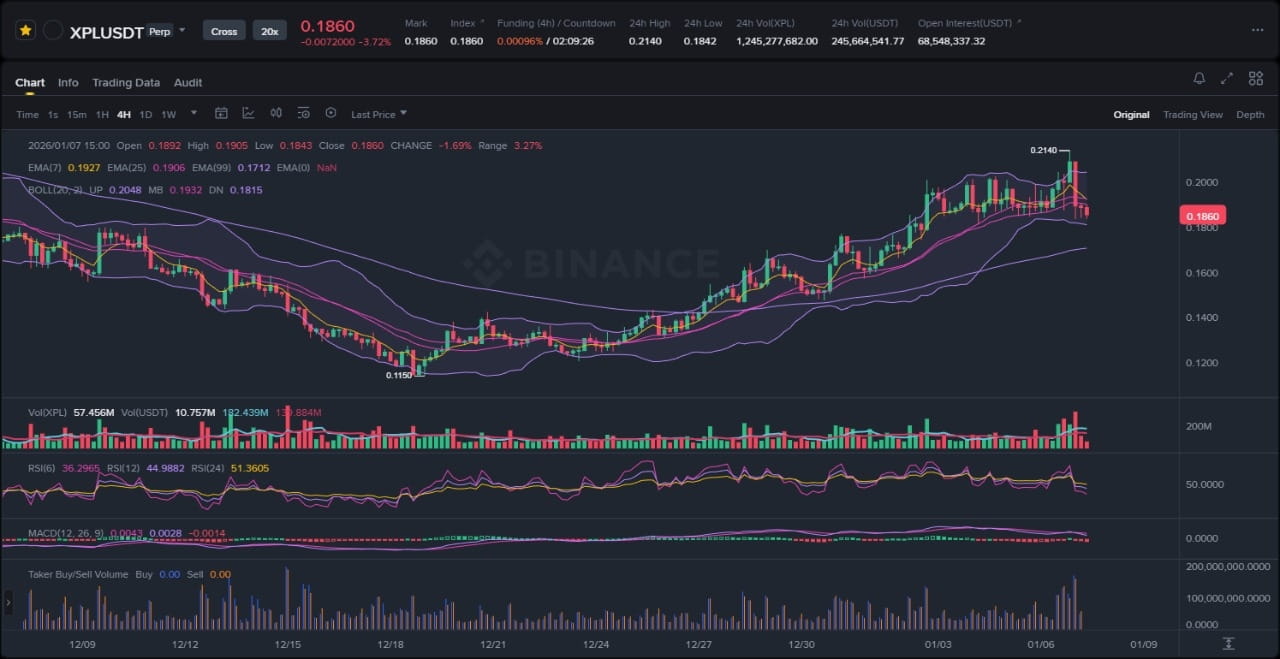
Task: Open the three-dot more options menu
Action: tap(1257, 31)
